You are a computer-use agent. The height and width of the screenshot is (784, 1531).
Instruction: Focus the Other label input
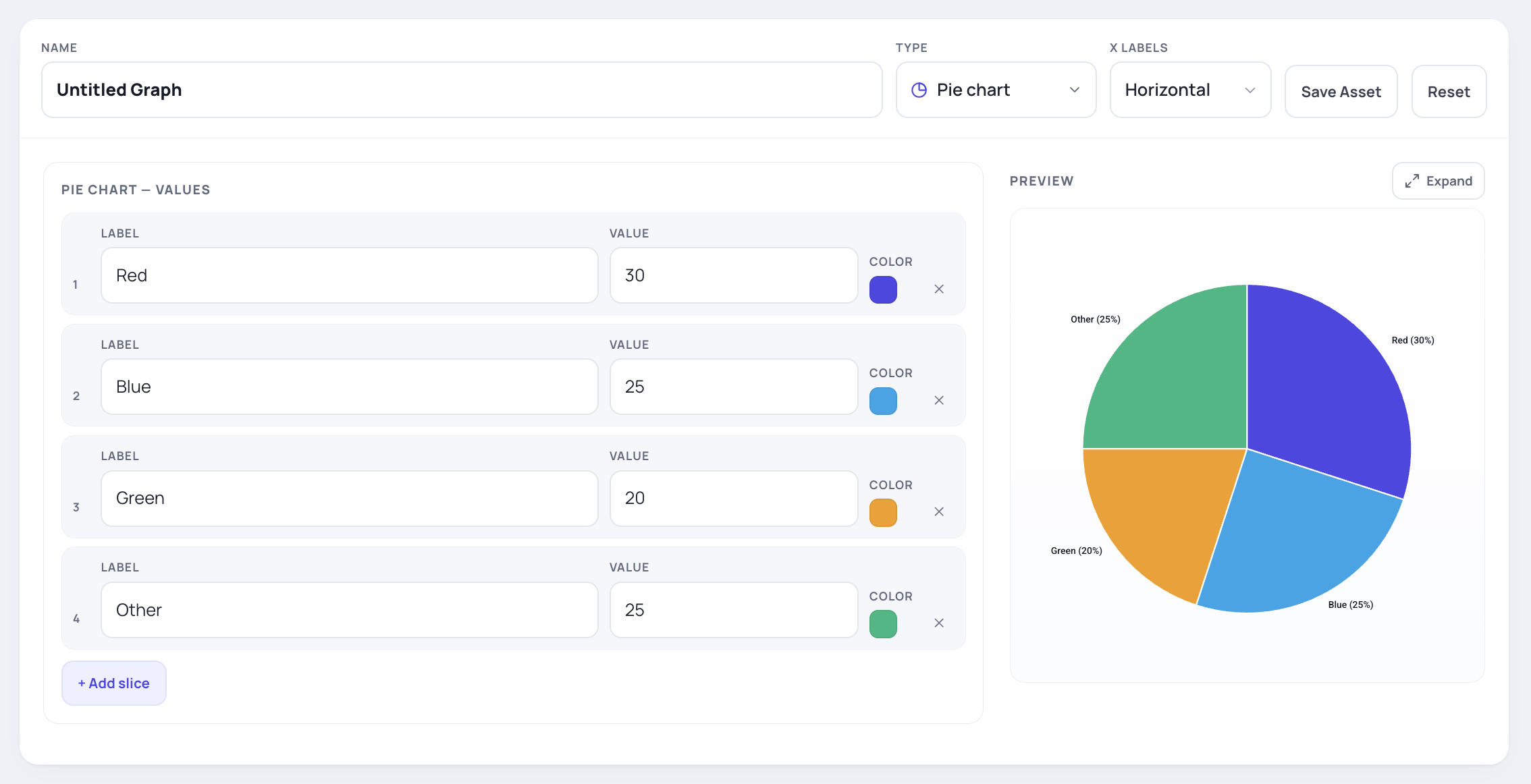(x=350, y=610)
